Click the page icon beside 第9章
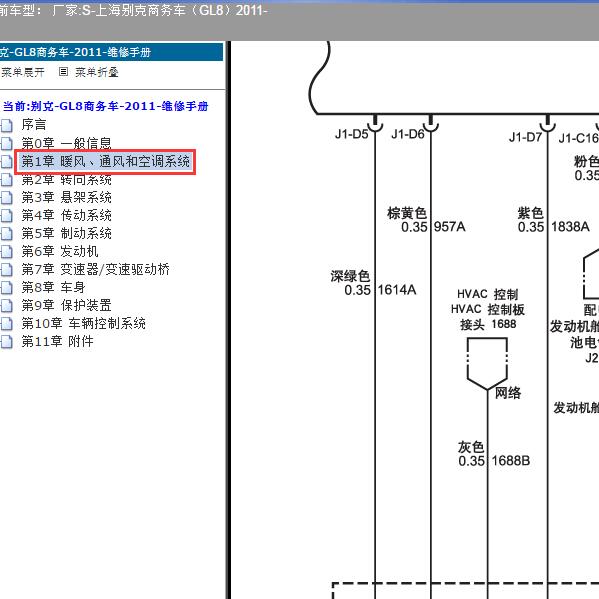The height and width of the screenshot is (599, 599). point(6,305)
